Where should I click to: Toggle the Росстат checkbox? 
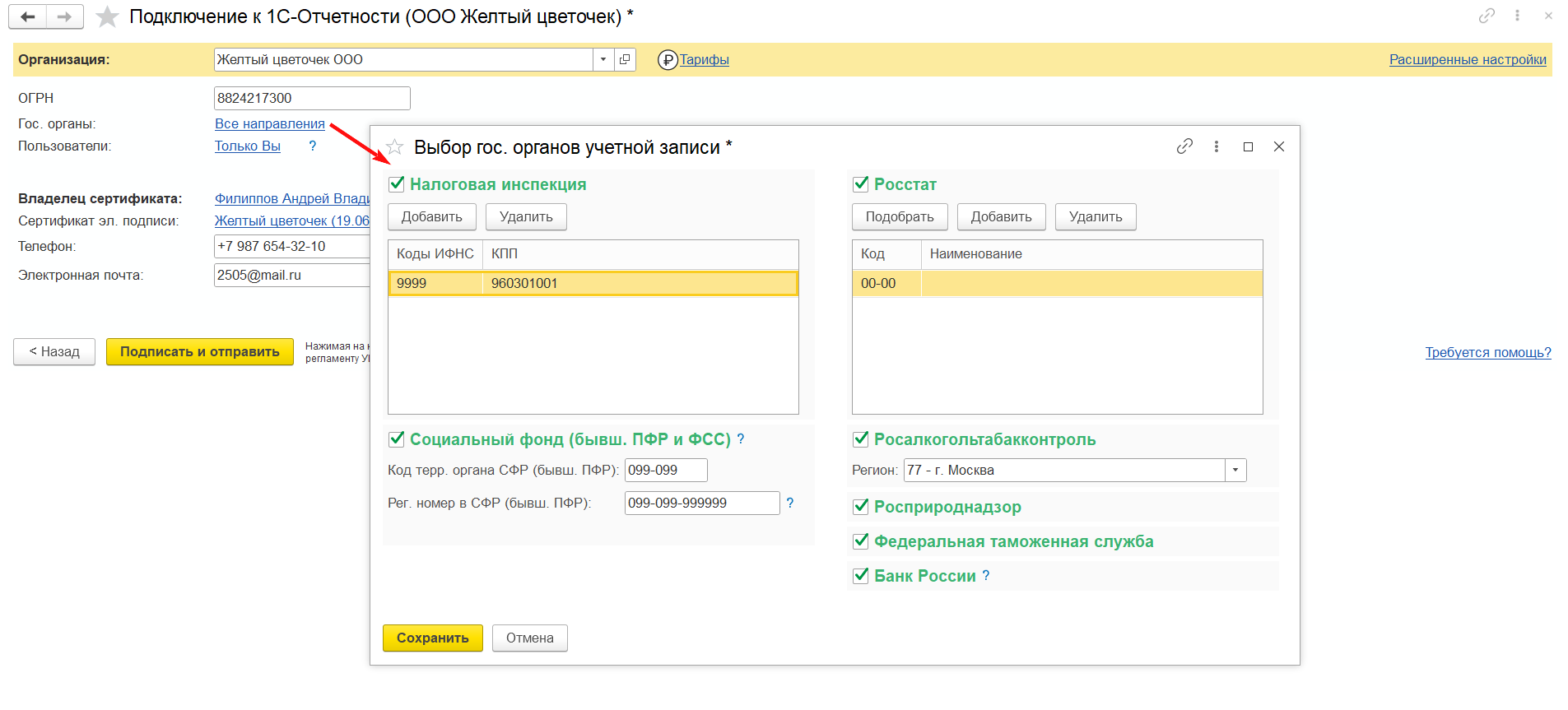click(x=861, y=184)
